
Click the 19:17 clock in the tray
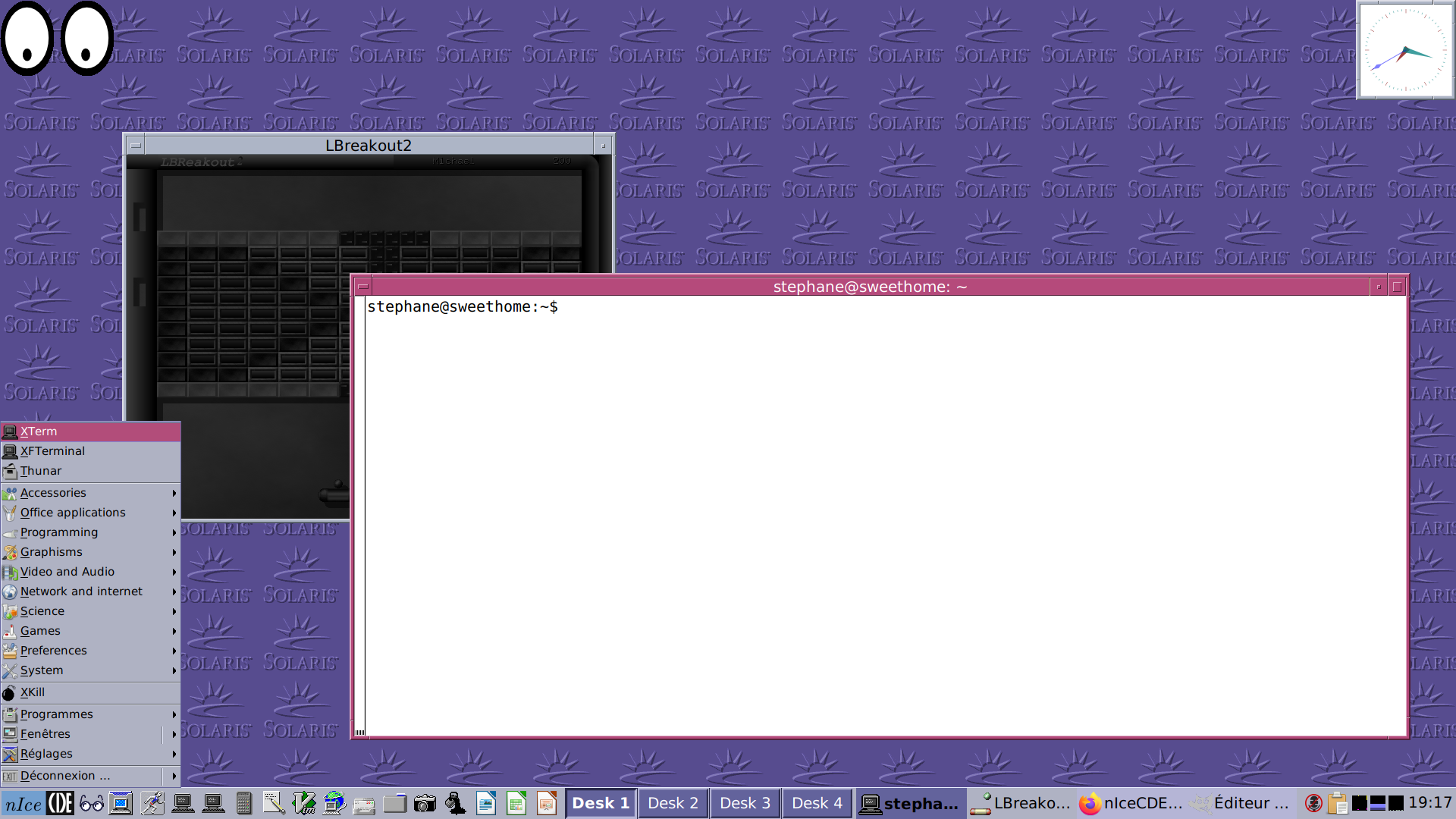[1429, 802]
